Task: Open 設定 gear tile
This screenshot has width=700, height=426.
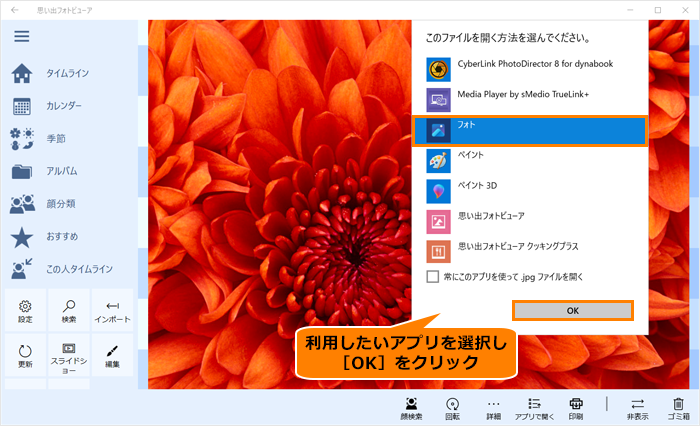Action: (x=25, y=310)
